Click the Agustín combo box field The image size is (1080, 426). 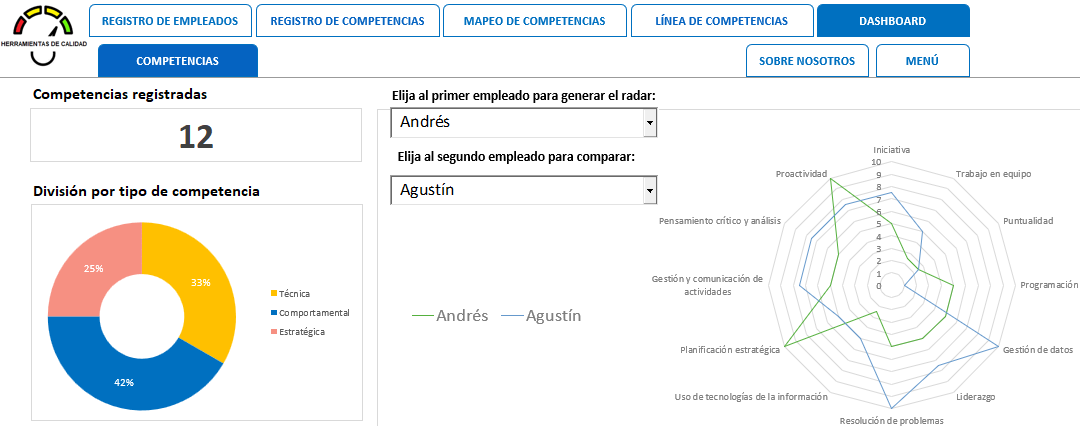pyautogui.click(x=516, y=190)
